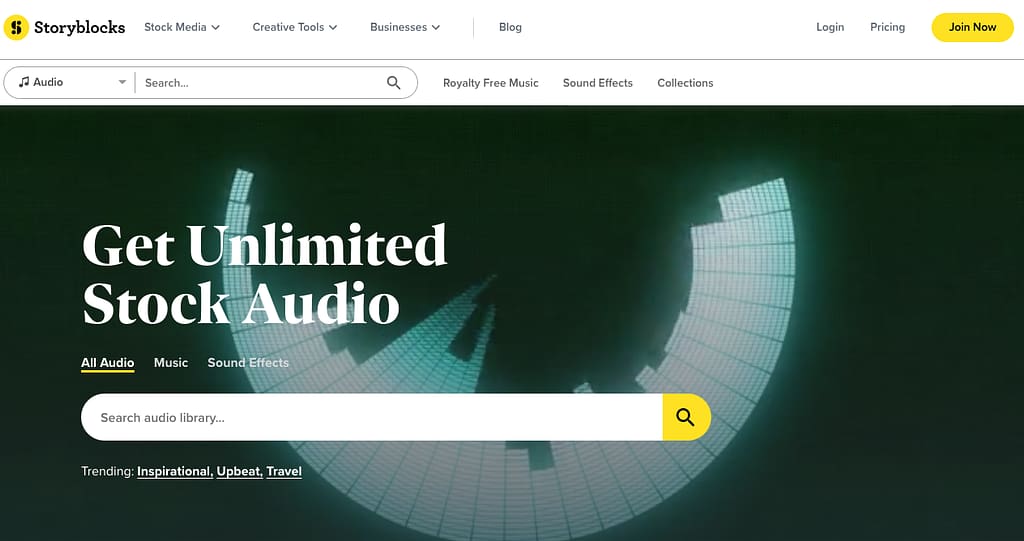The image size is (1024, 541).
Task: Switch to the Music tab
Action: click(x=171, y=363)
